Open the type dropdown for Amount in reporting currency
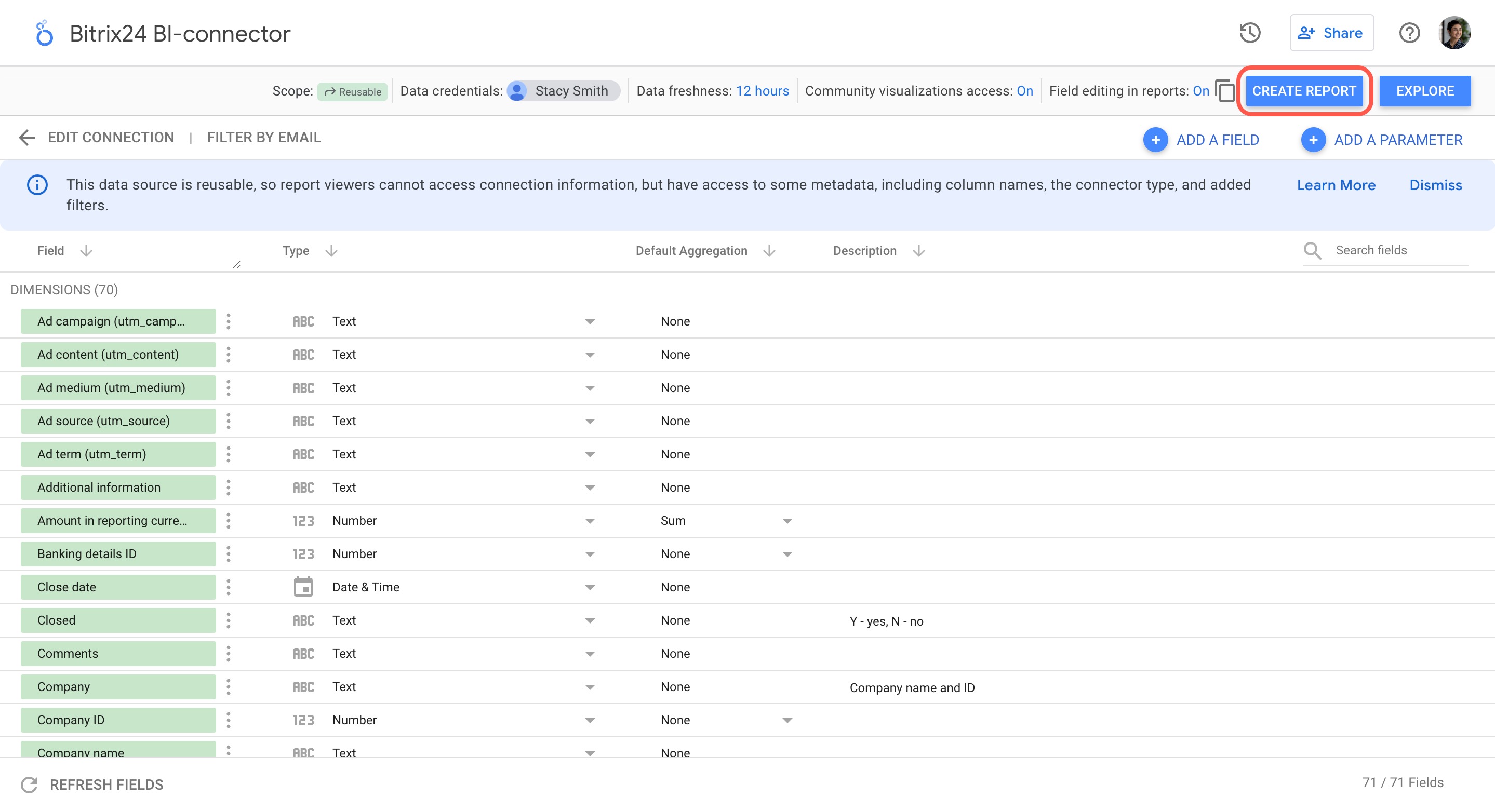The width and height of the screenshot is (1495, 812). coord(590,521)
